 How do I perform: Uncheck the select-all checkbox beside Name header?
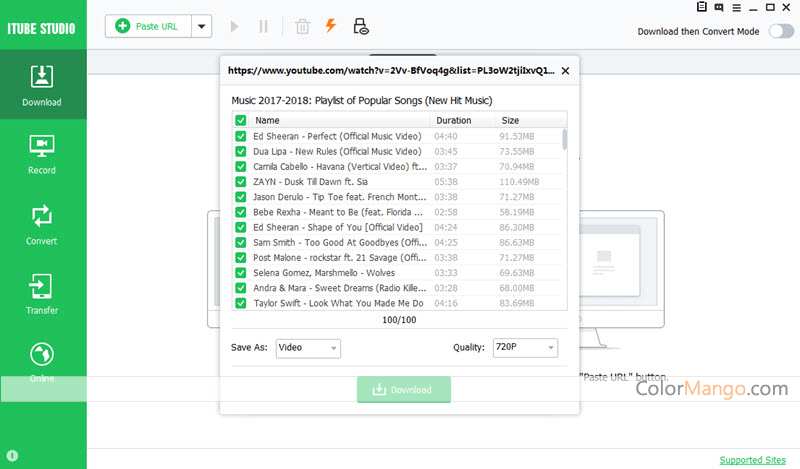tap(240, 120)
